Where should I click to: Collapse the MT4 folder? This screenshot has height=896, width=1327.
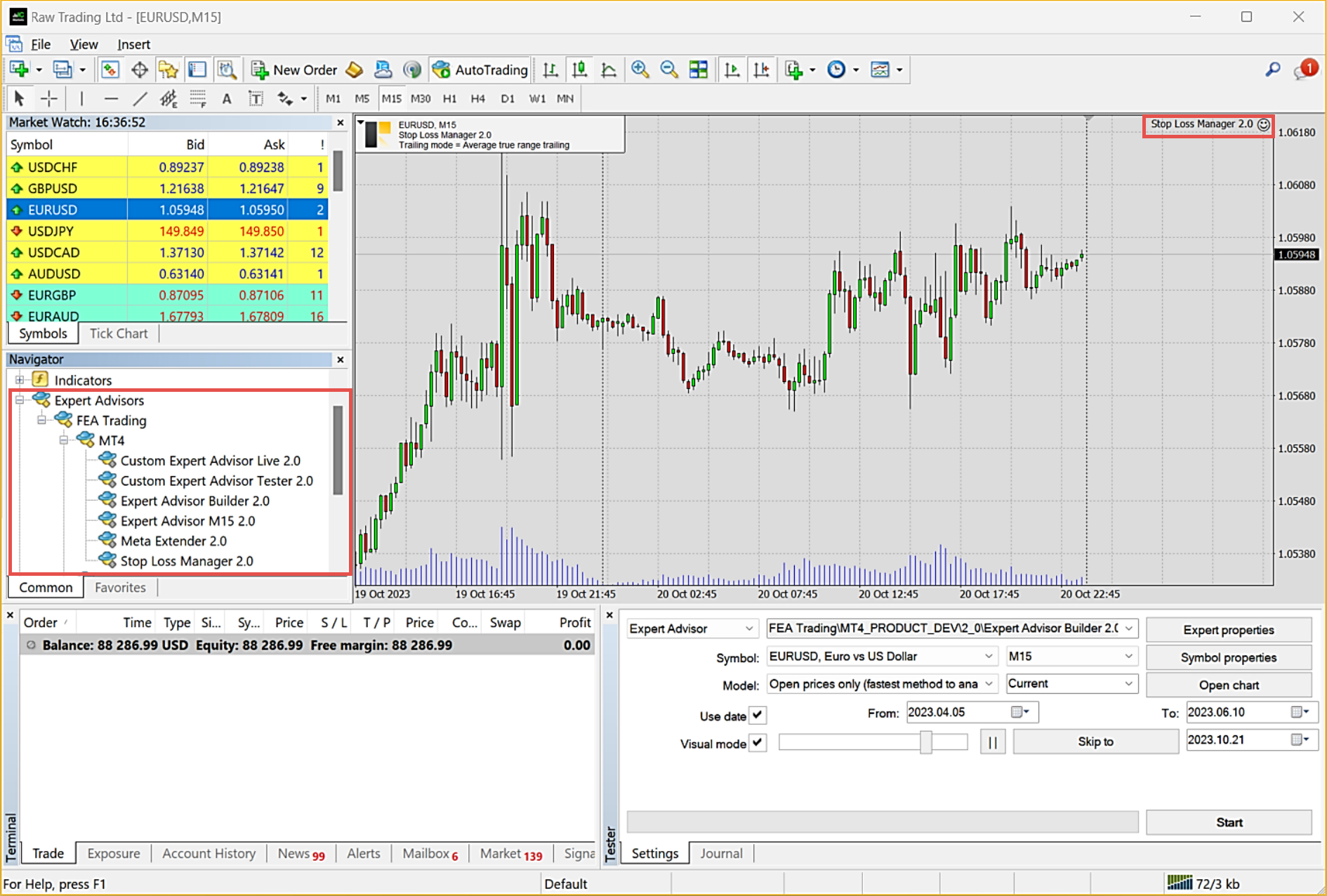click(x=64, y=440)
